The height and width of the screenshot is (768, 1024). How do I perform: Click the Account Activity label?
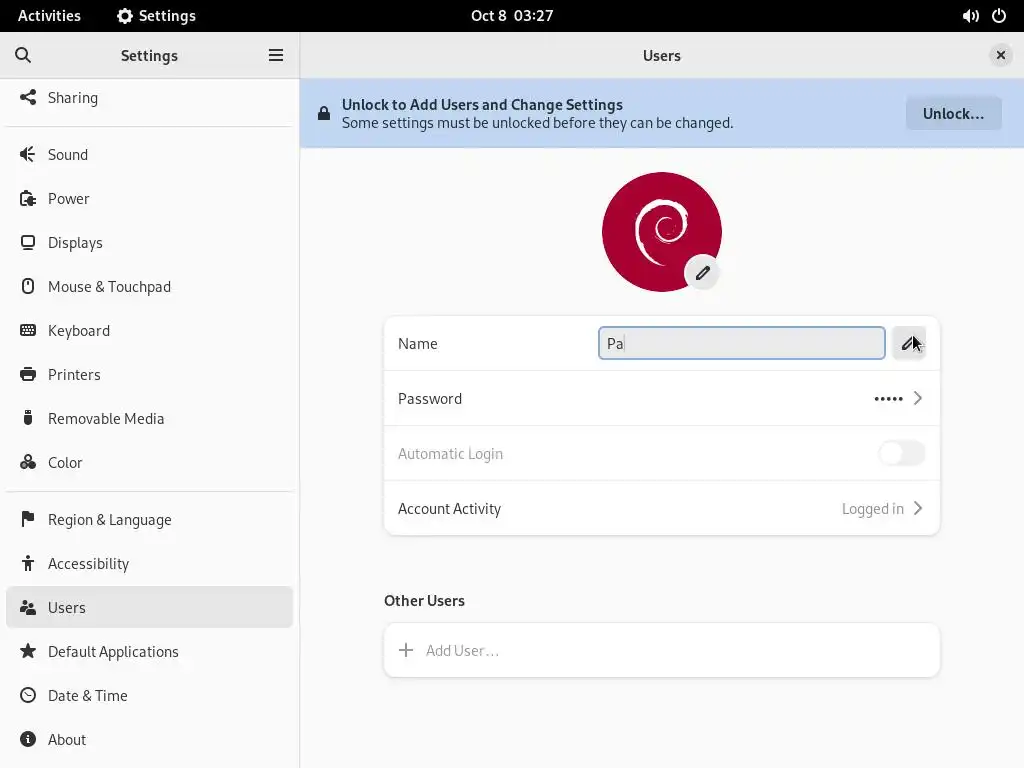[x=449, y=509]
